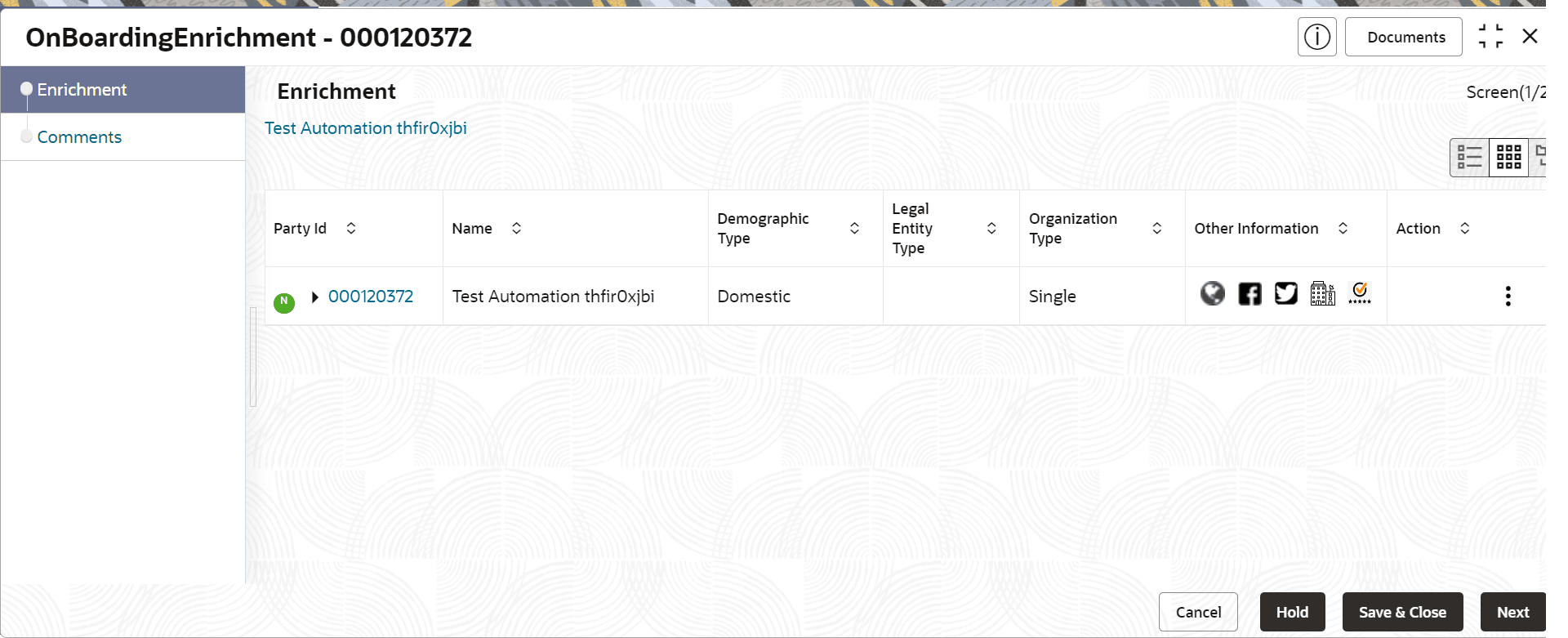
Task: Open party link 000120372
Action: [x=371, y=297]
